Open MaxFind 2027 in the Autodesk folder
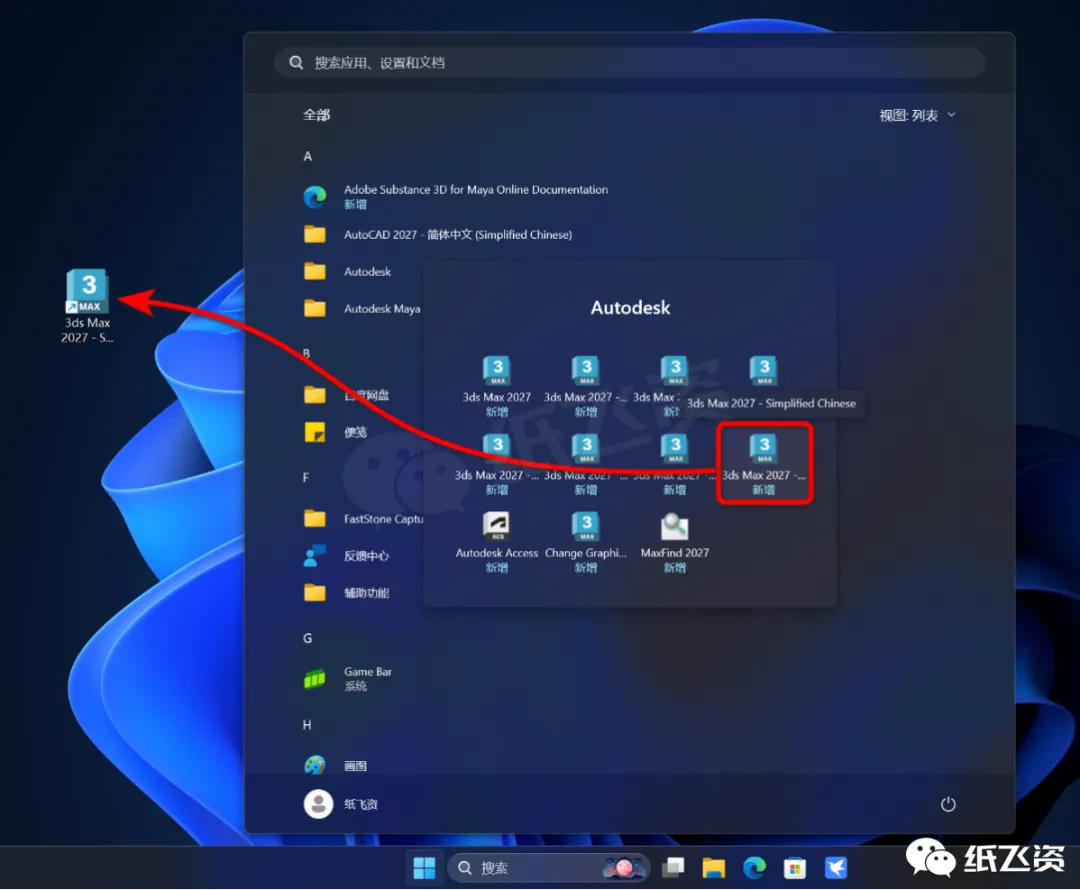Viewport: 1080px width, 890px height. [674, 542]
